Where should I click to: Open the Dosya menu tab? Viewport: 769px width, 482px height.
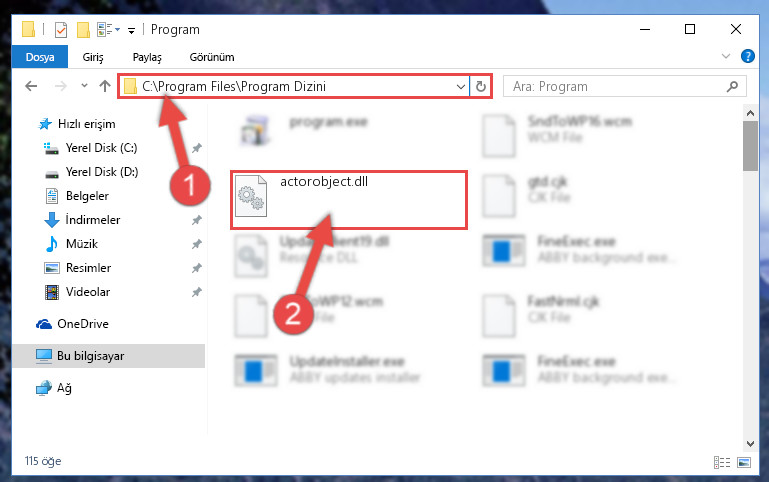[x=40, y=57]
